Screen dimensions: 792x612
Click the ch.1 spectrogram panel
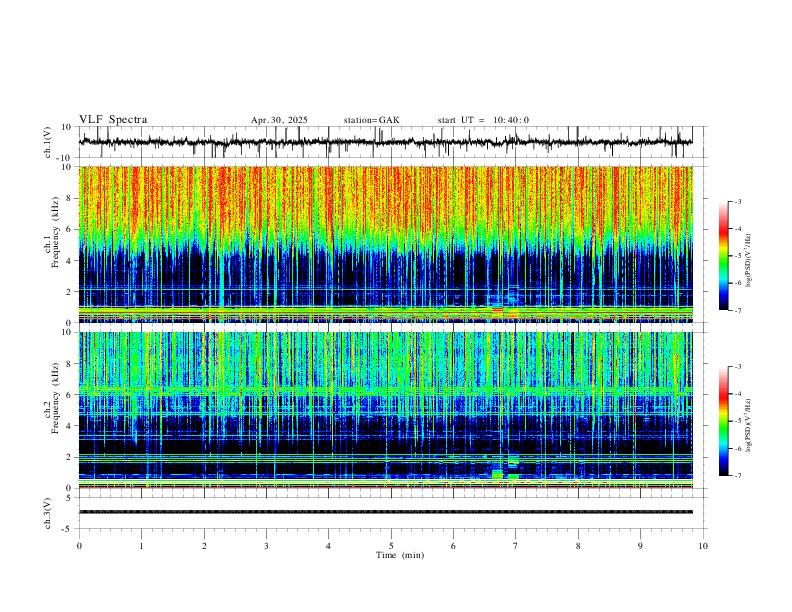pyautogui.click(x=386, y=244)
